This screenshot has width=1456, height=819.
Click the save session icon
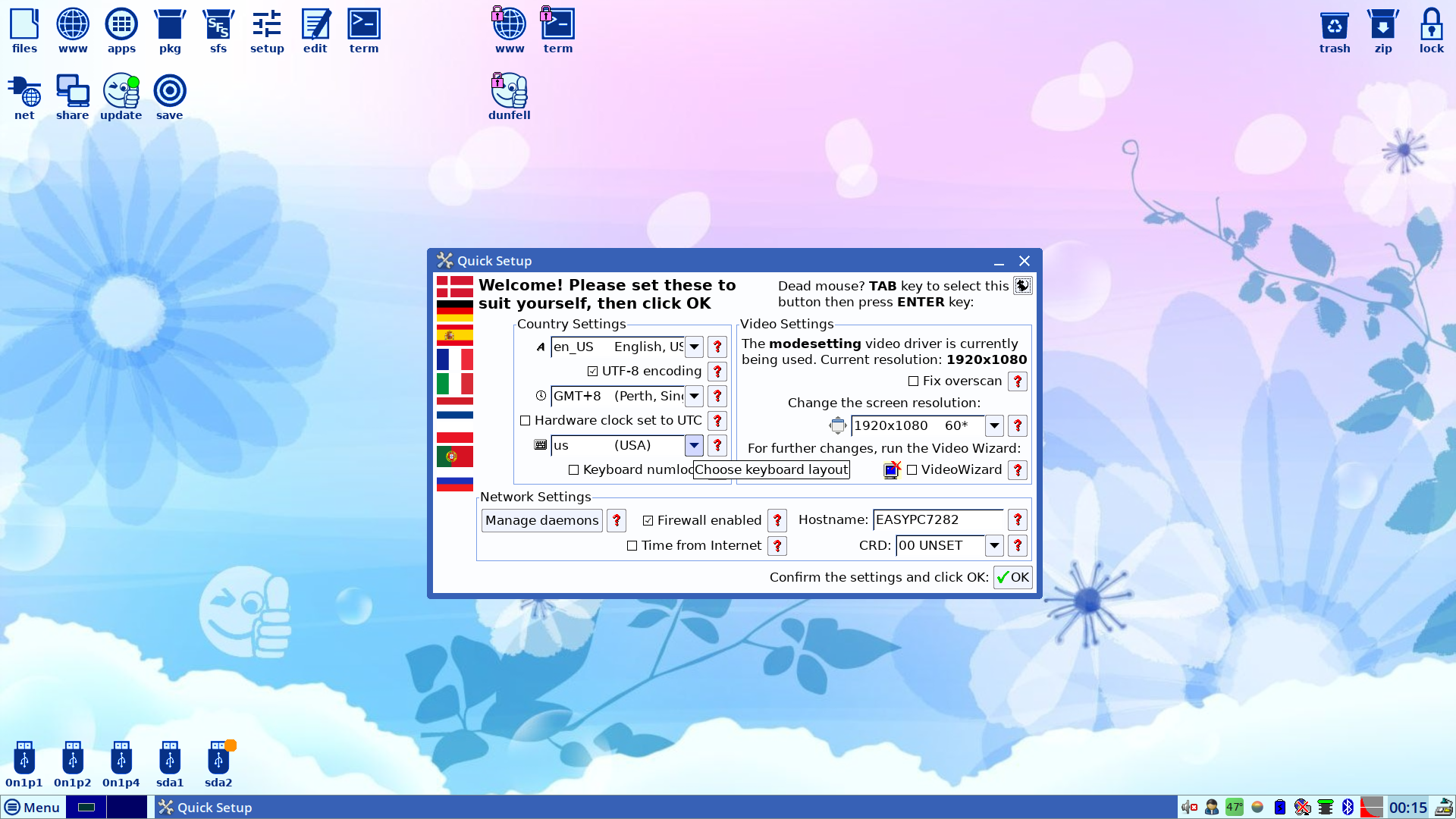click(x=170, y=97)
